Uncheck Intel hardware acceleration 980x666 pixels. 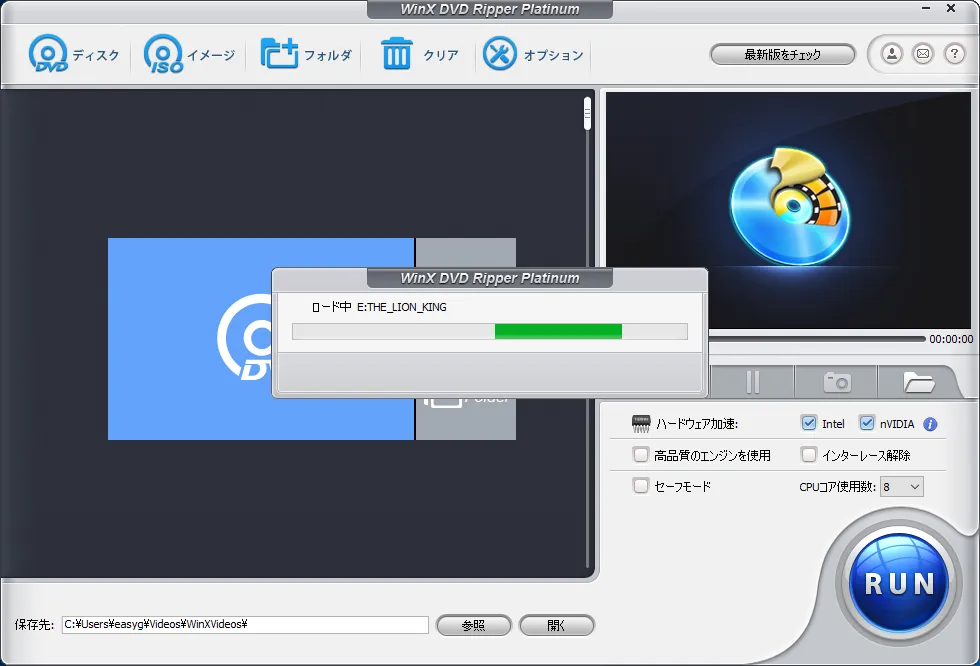point(808,423)
